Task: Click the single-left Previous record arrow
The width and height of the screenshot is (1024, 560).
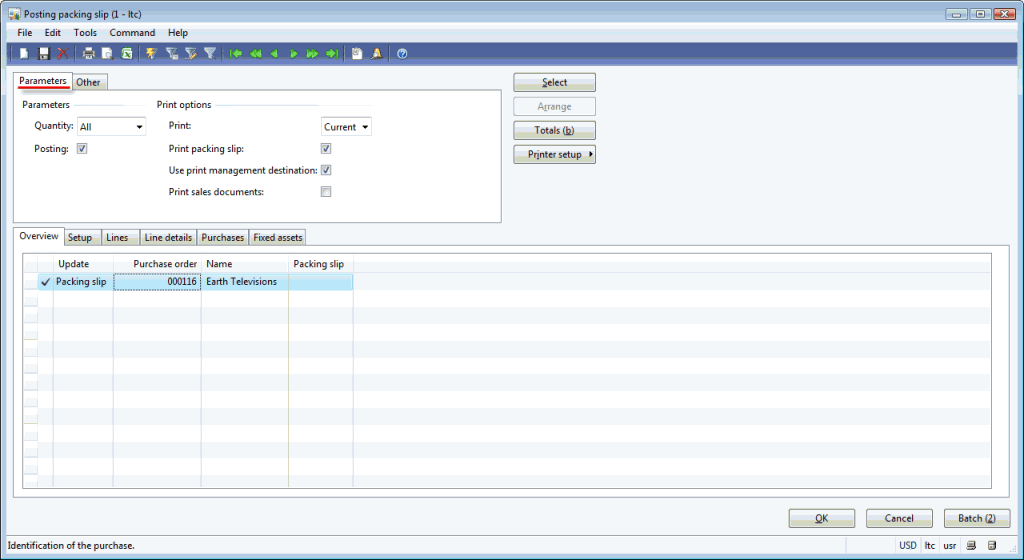Action: click(x=274, y=54)
